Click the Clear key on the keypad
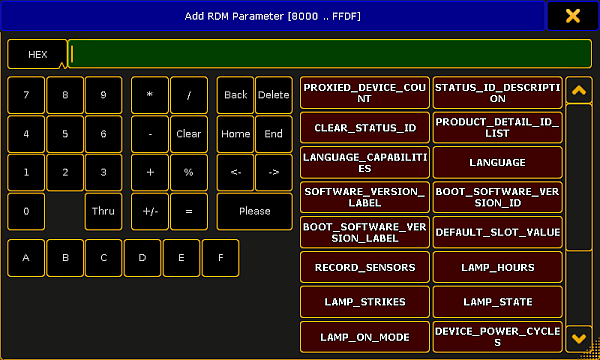This screenshot has height=360, width=600. click(x=189, y=134)
